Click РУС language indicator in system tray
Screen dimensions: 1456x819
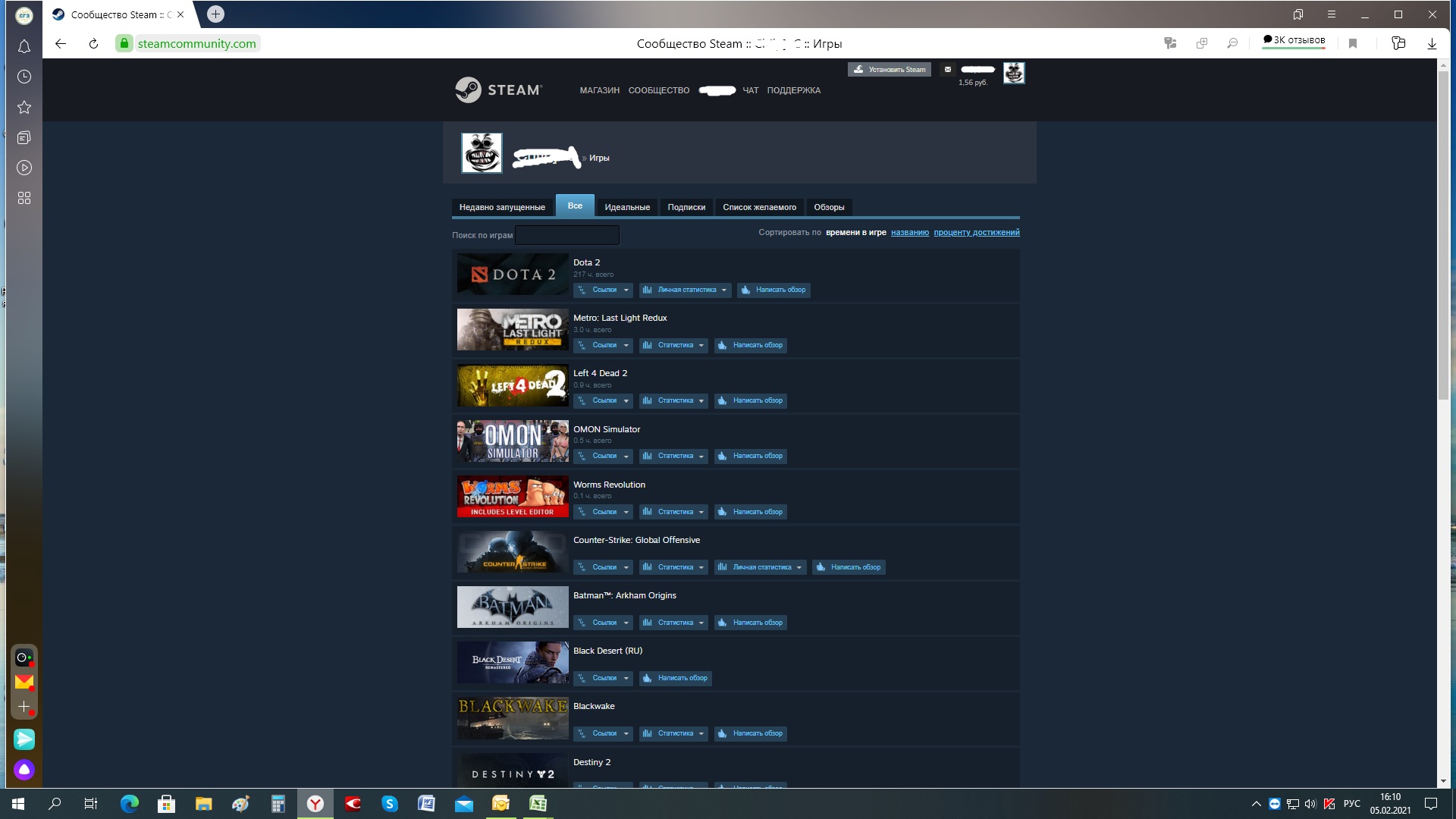click(1351, 804)
